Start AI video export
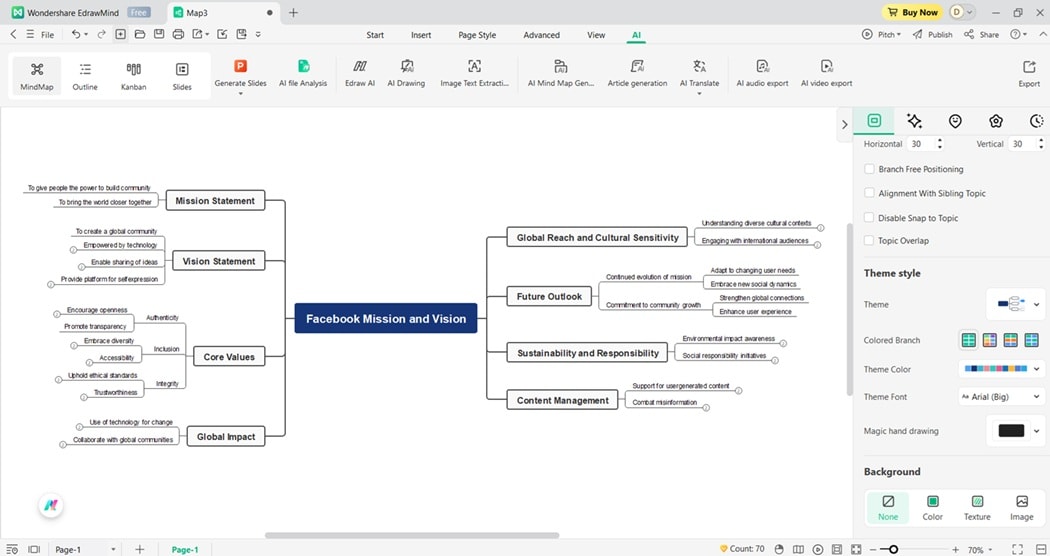 [x=826, y=73]
